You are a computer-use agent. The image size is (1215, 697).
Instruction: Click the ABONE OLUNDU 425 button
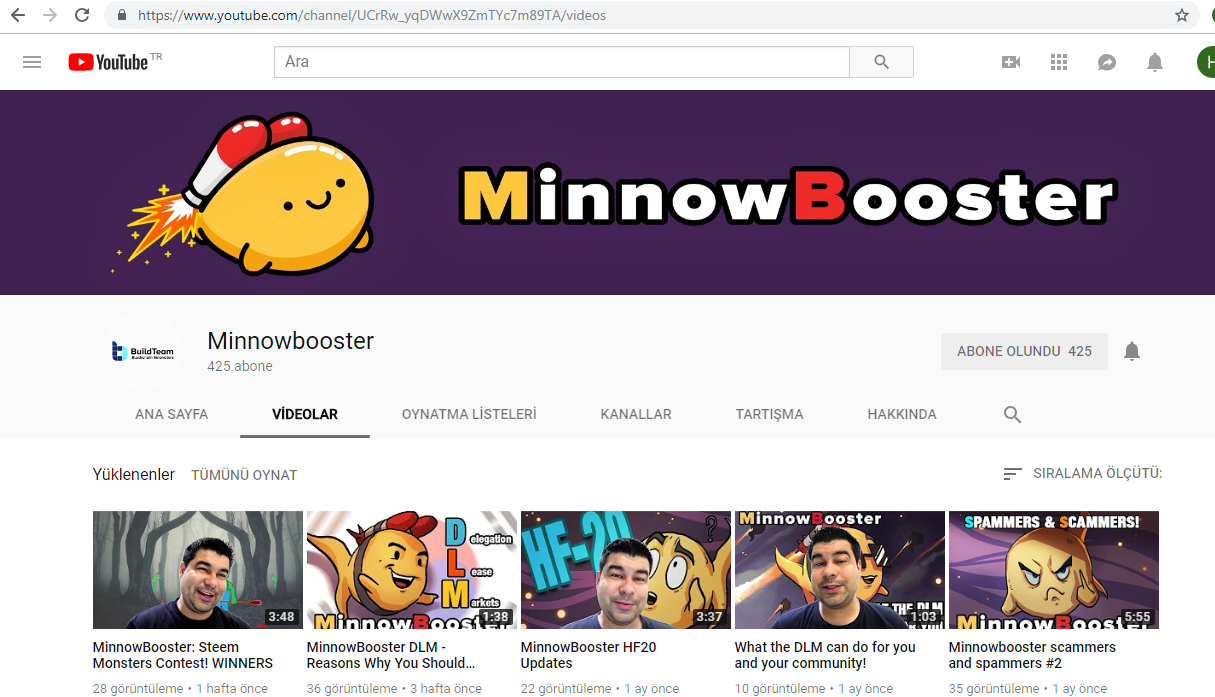pos(1024,351)
